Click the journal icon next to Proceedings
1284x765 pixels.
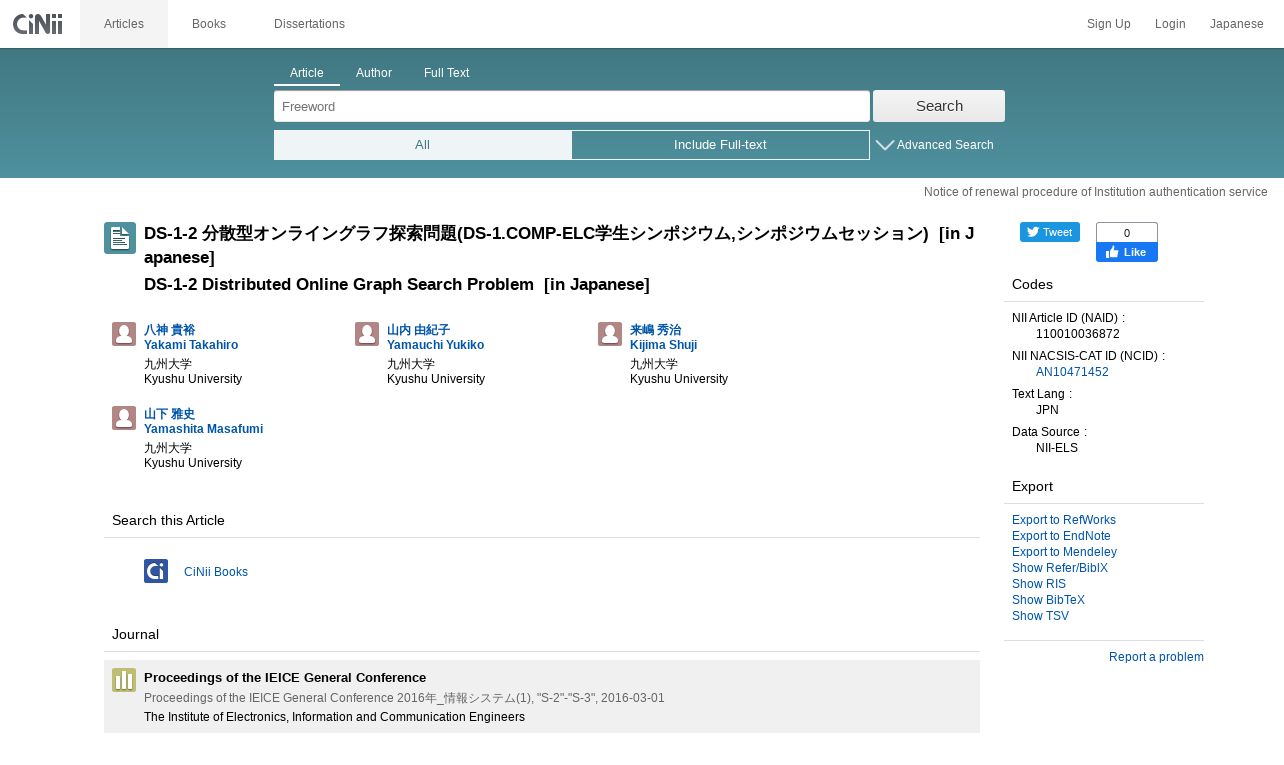124,680
